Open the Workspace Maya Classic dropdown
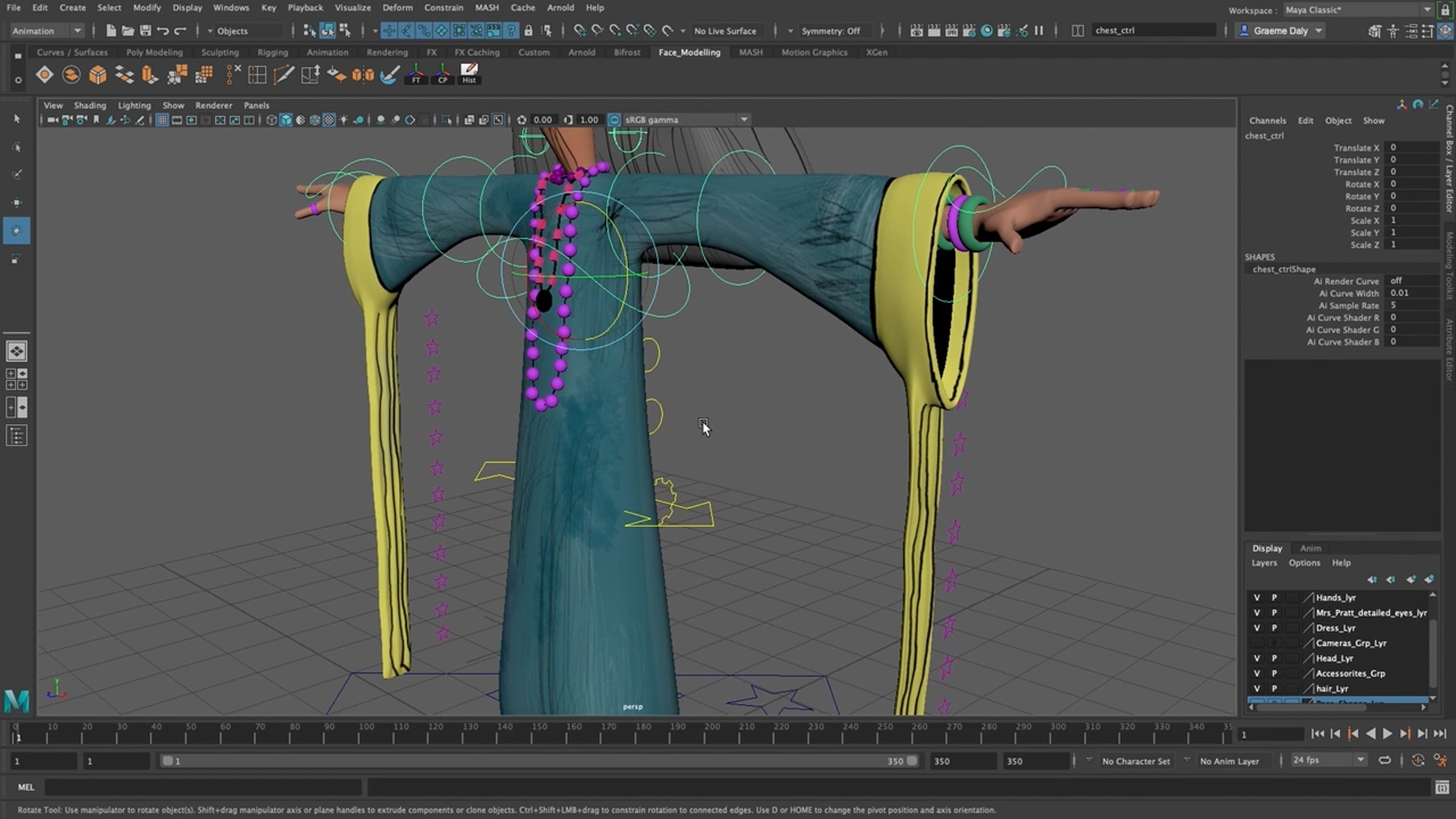Viewport: 1456px width, 819px height. pos(1358,10)
